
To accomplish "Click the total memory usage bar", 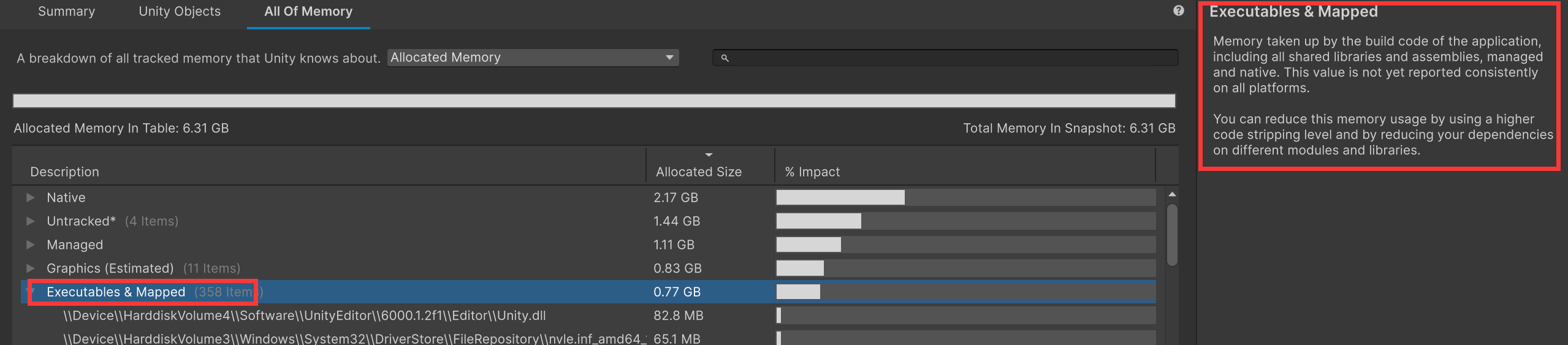I will point(593,101).
